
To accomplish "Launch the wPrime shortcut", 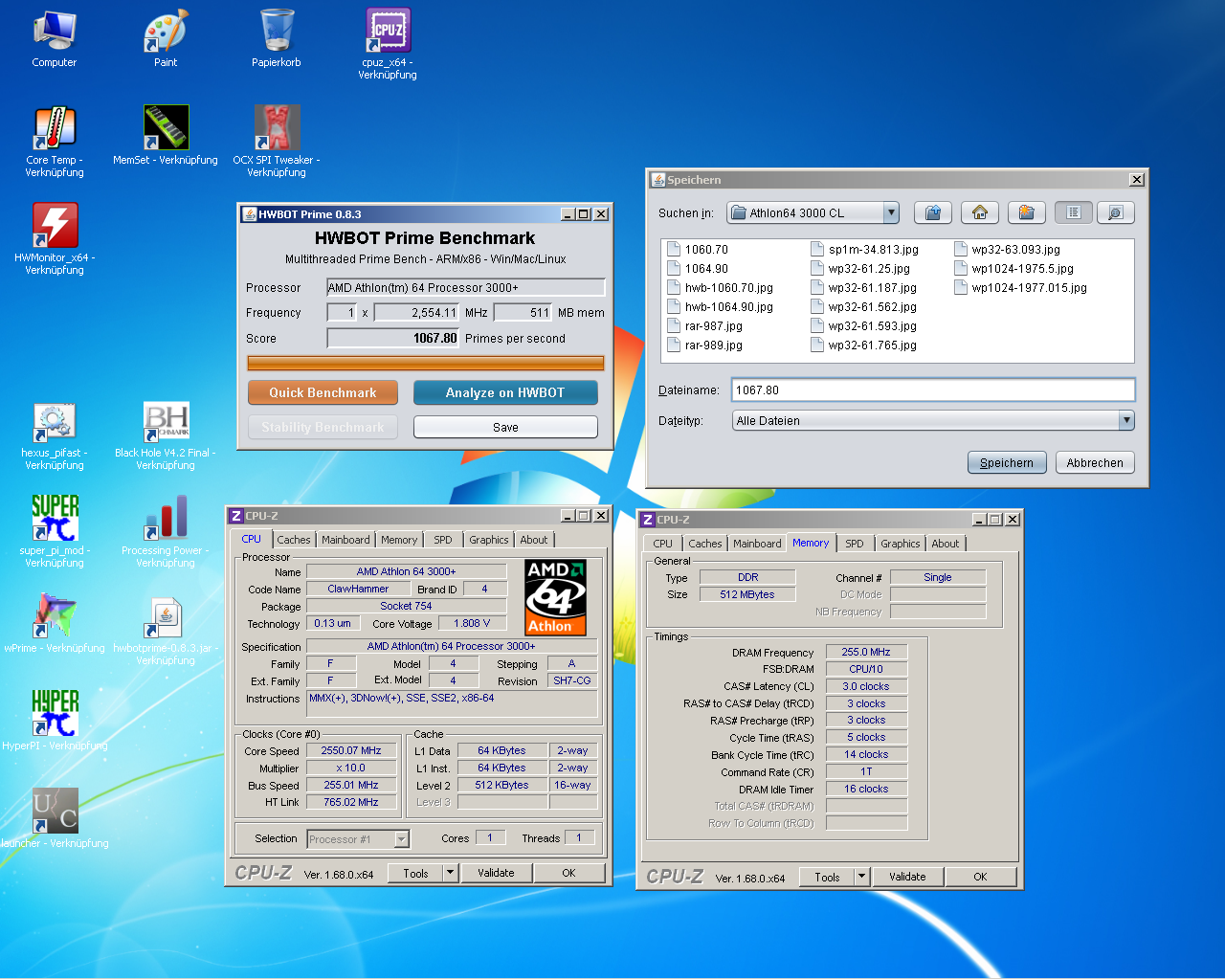I will 55,624.
